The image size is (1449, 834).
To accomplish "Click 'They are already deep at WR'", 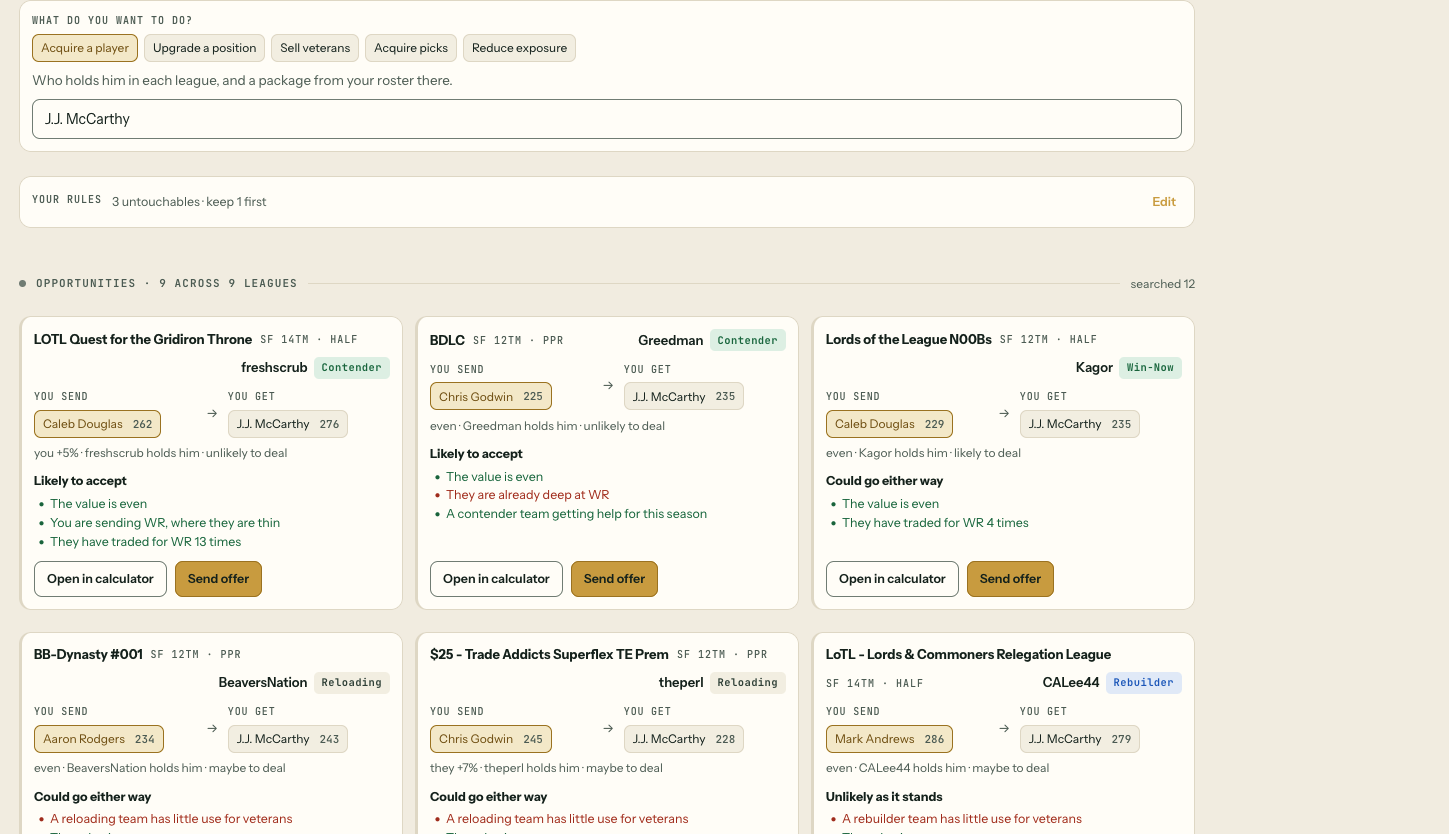I will click(528, 495).
